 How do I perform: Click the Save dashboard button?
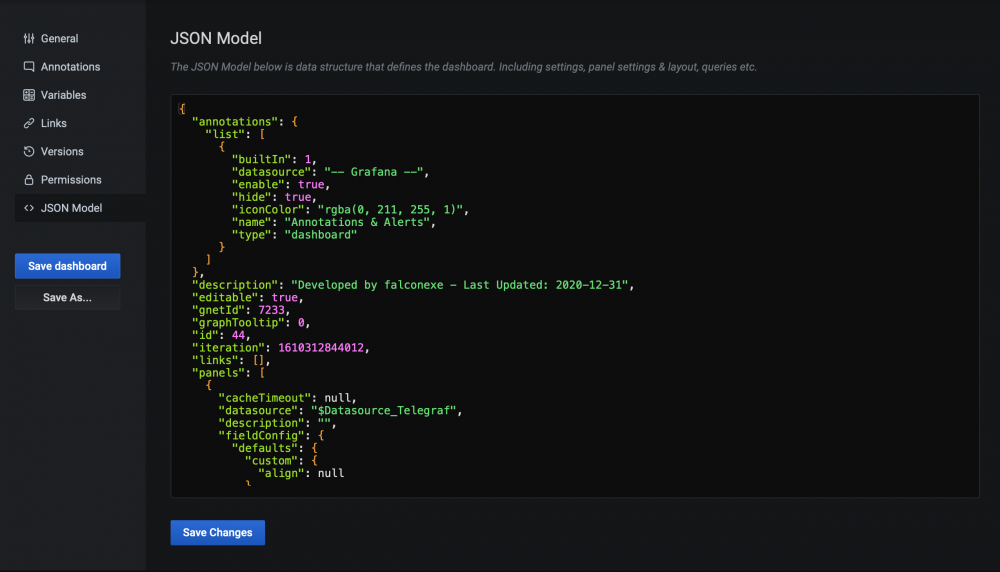[68, 266]
